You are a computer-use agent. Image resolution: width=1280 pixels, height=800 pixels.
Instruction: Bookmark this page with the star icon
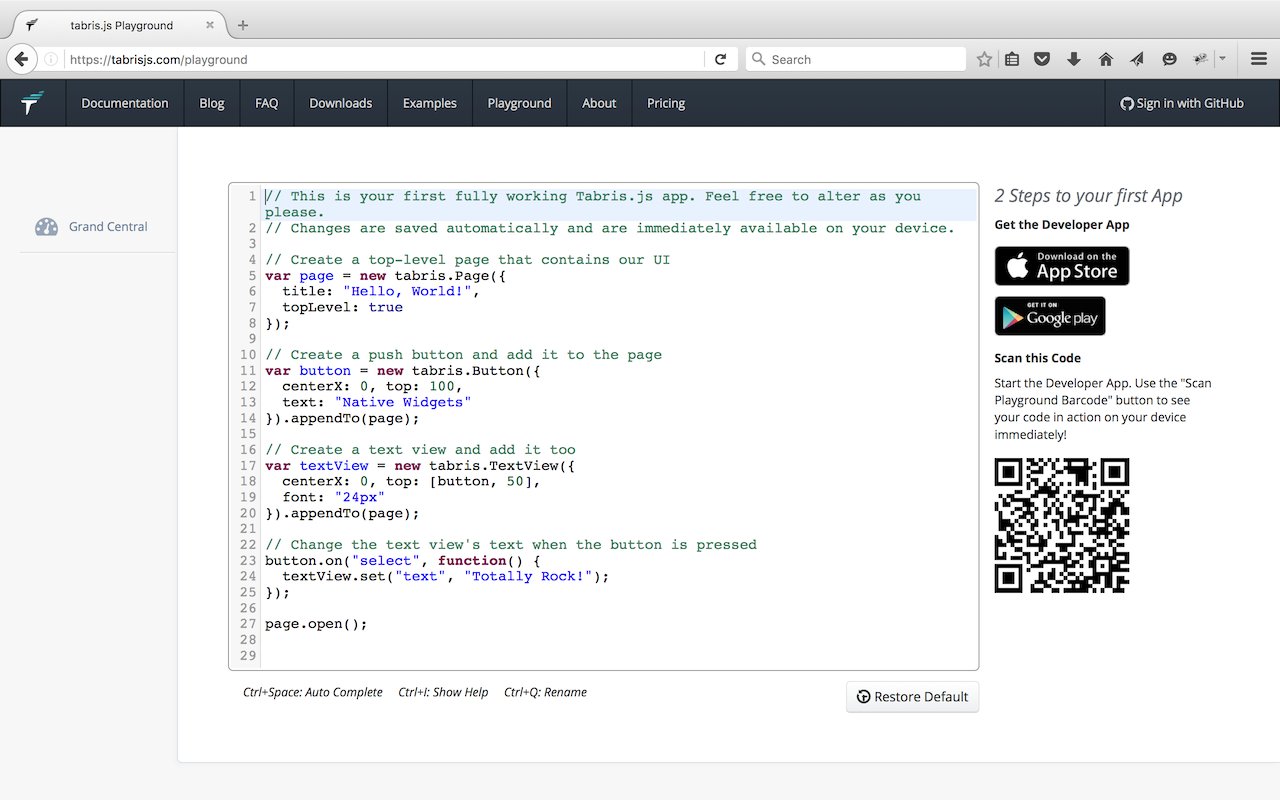coord(984,59)
